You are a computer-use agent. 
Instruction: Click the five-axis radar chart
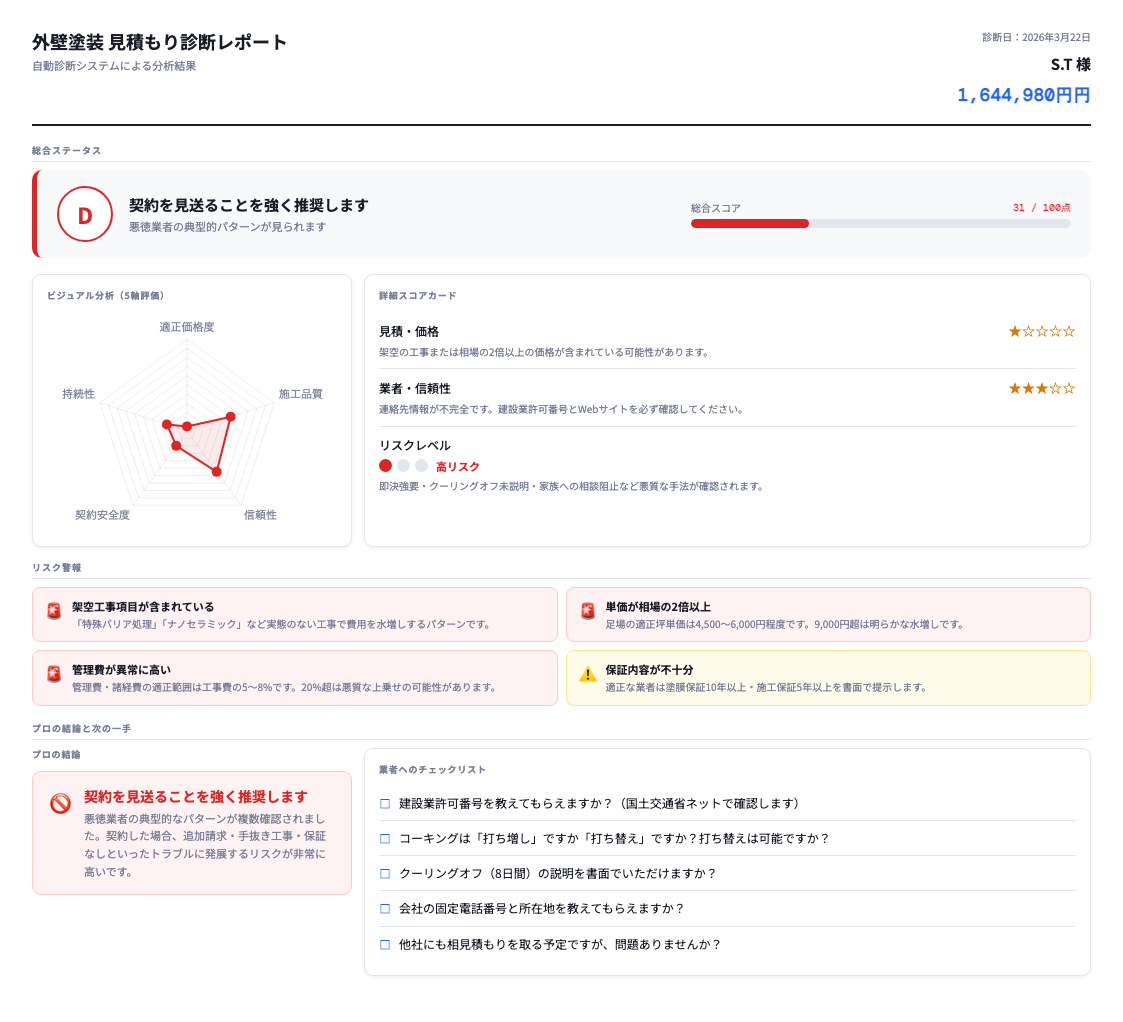[x=188, y=420]
